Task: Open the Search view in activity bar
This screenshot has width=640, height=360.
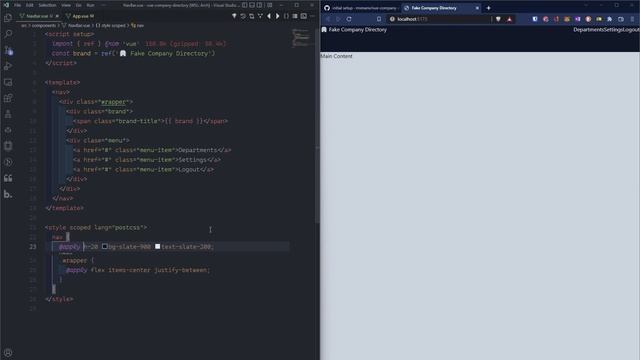Action: click(x=8, y=34)
